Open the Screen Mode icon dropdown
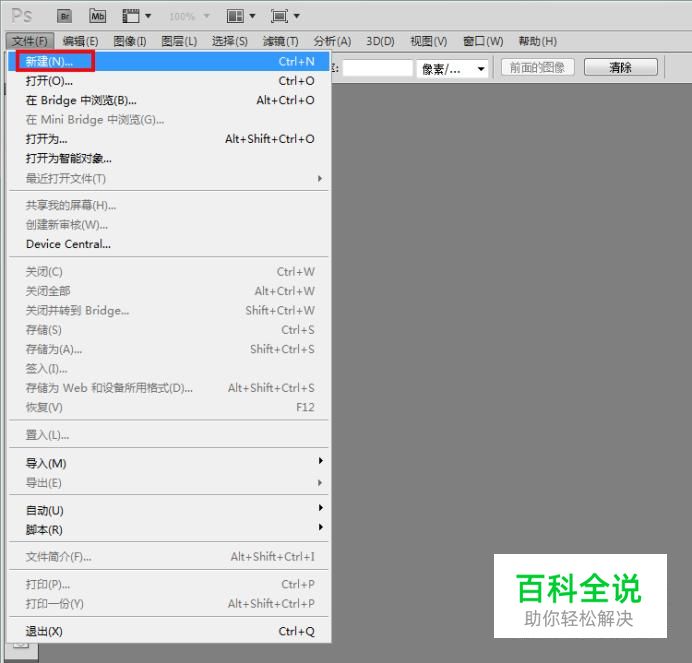692x663 pixels. (285, 16)
